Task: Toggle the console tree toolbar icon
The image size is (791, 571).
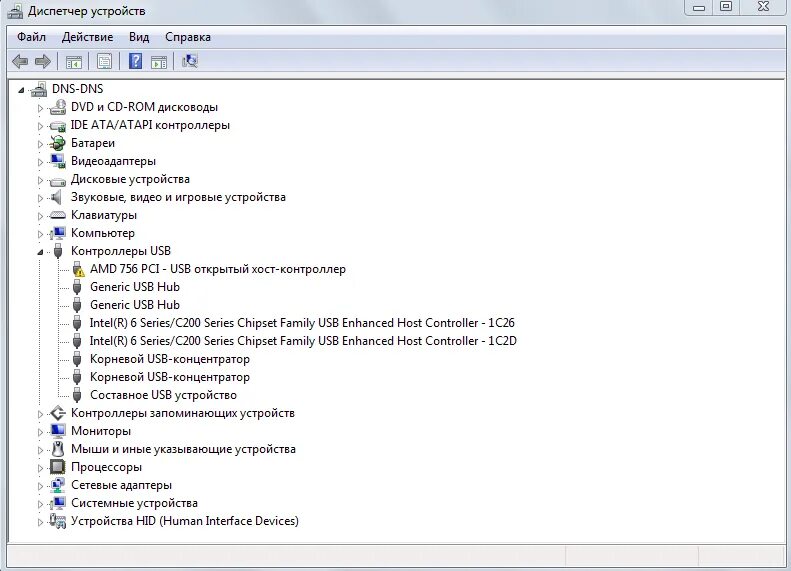Action: (x=74, y=62)
